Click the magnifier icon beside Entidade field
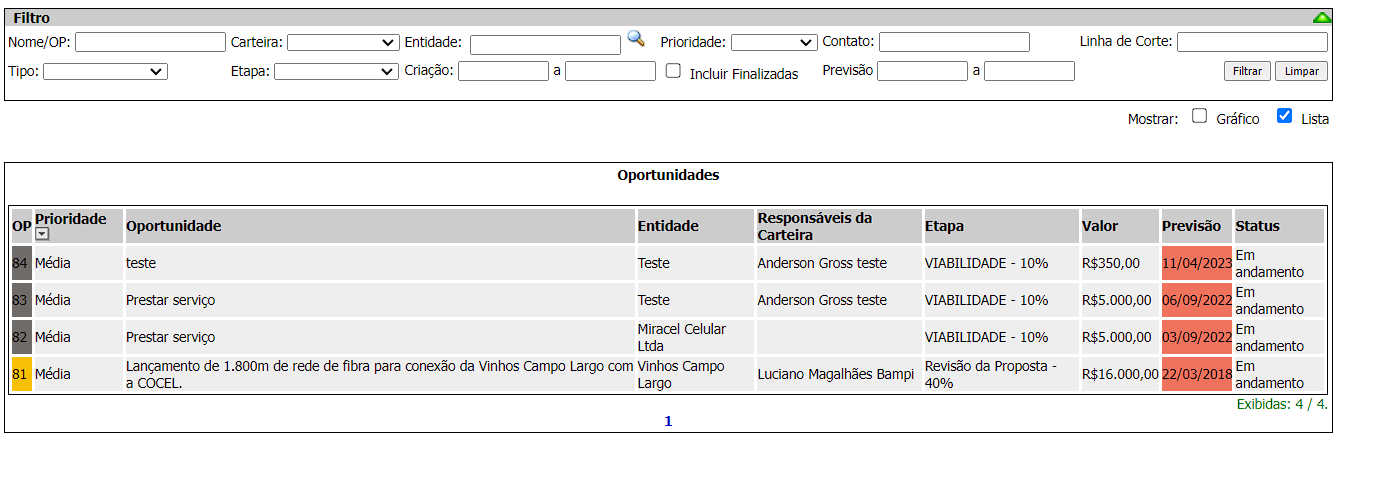This screenshot has height=494, width=1376. tap(636, 39)
